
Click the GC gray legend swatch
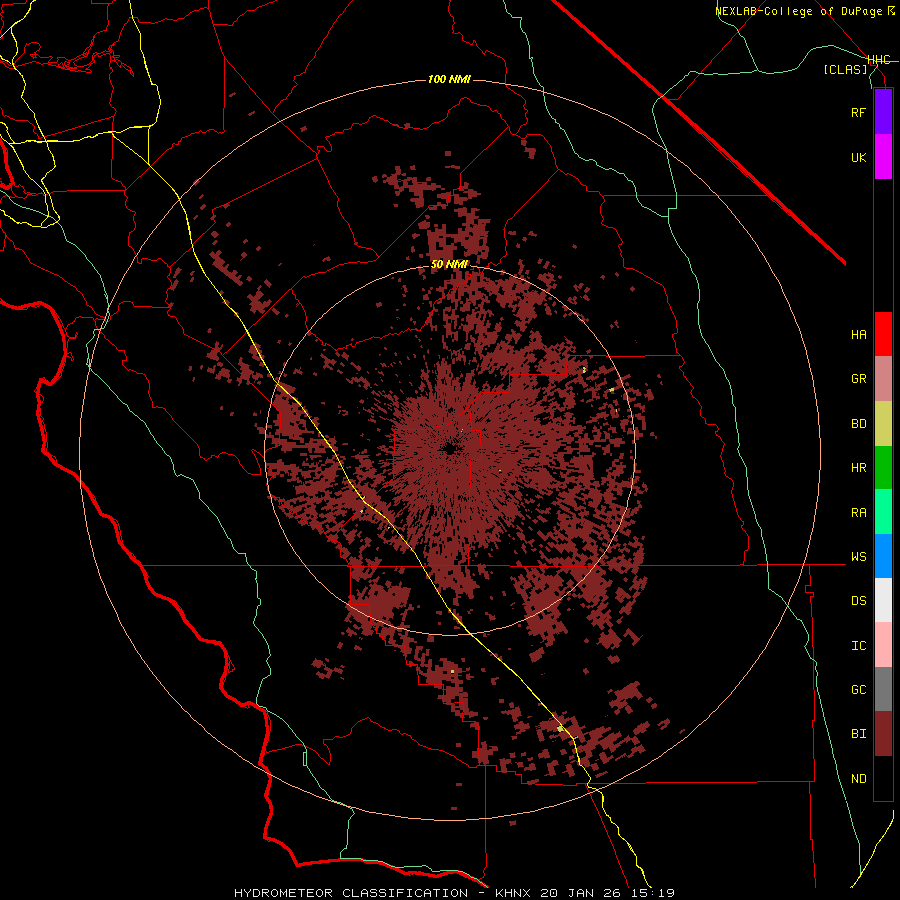pos(883,689)
